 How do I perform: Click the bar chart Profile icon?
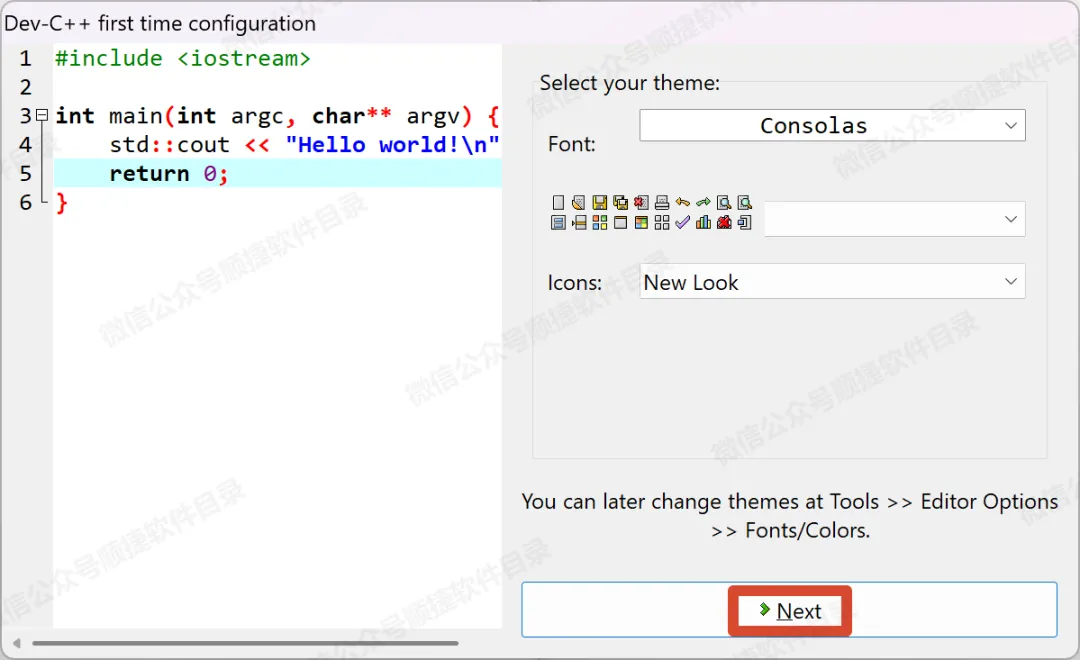click(703, 223)
